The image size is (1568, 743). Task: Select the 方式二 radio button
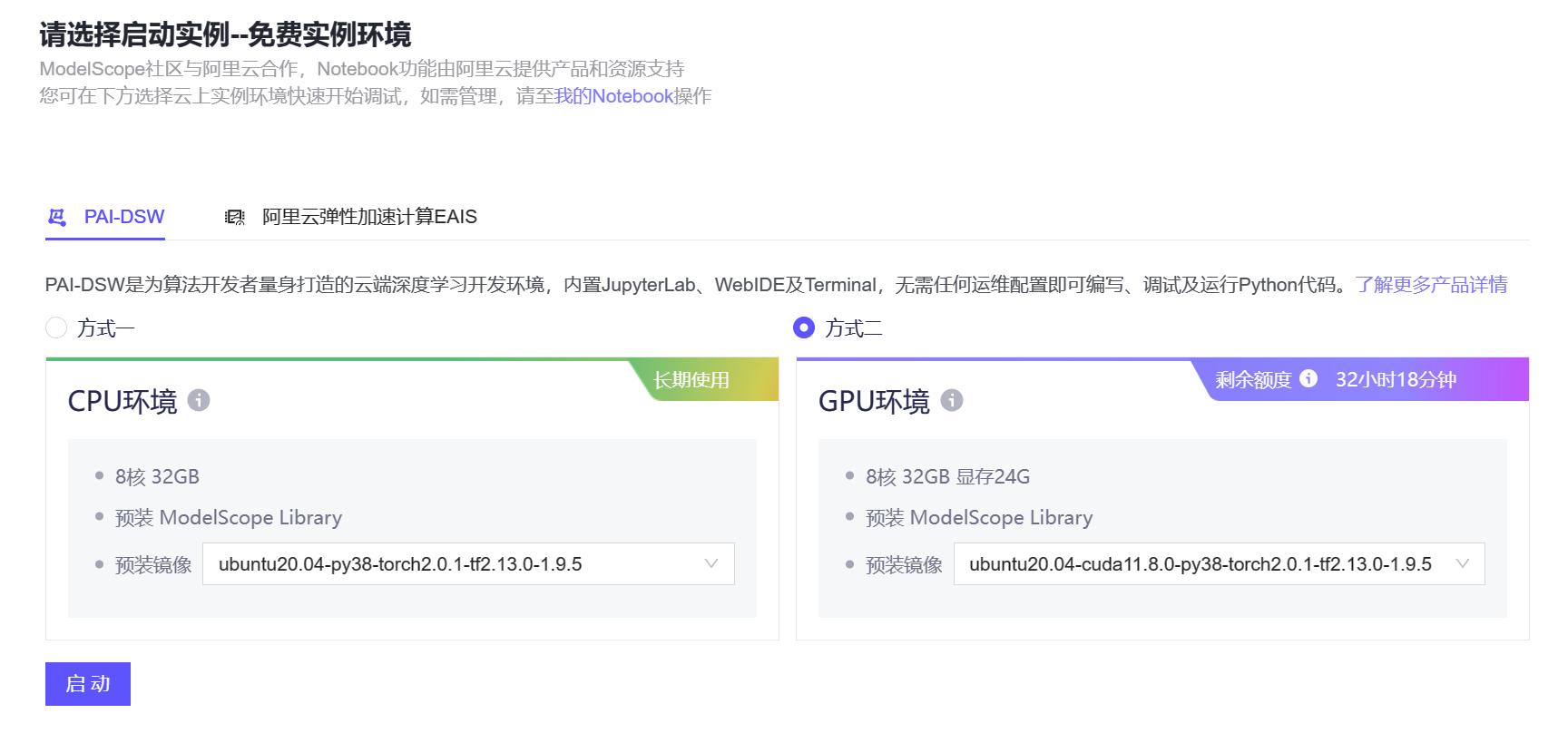click(803, 328)
